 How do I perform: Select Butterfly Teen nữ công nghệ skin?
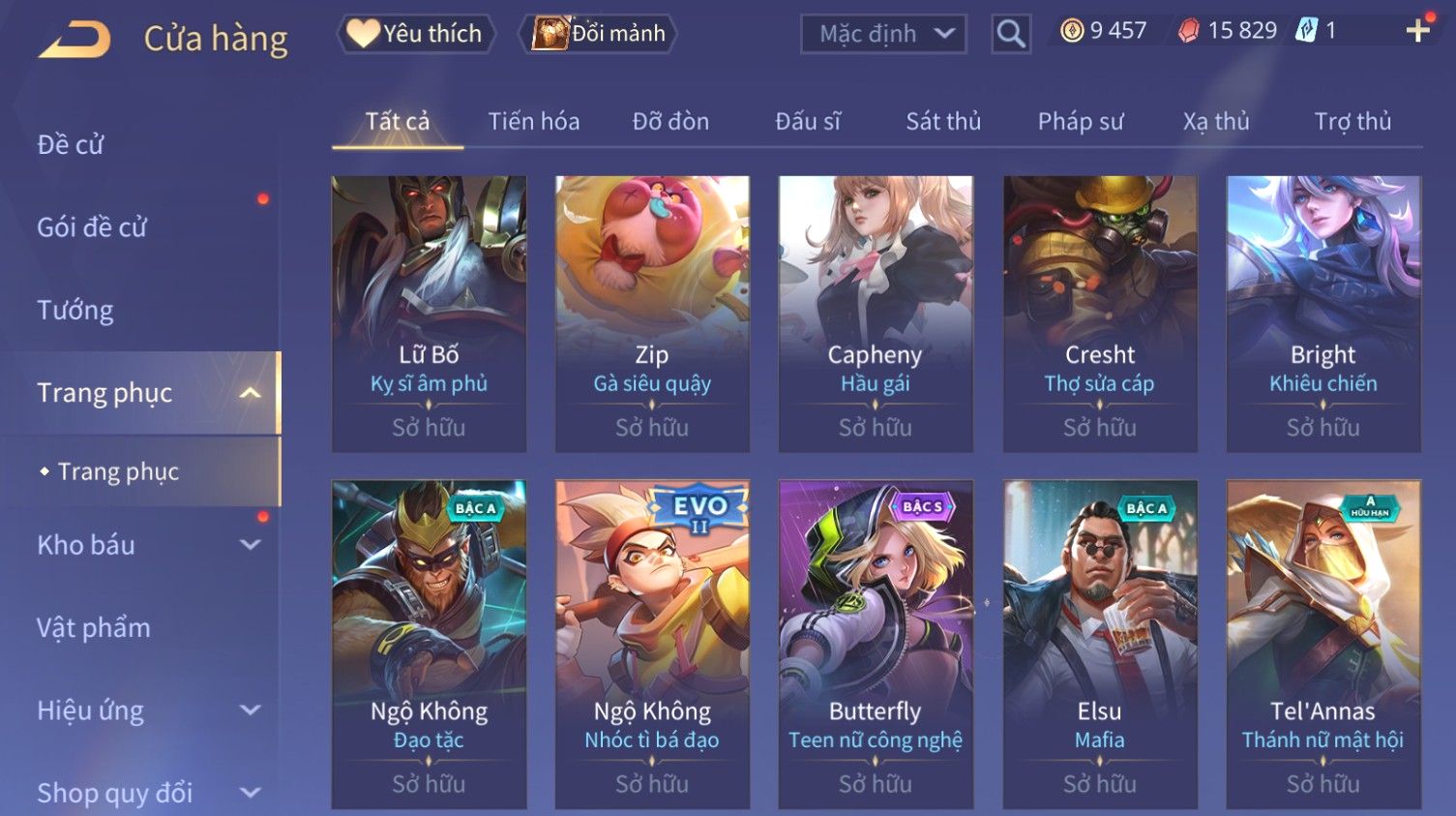(x=876, y=644)
